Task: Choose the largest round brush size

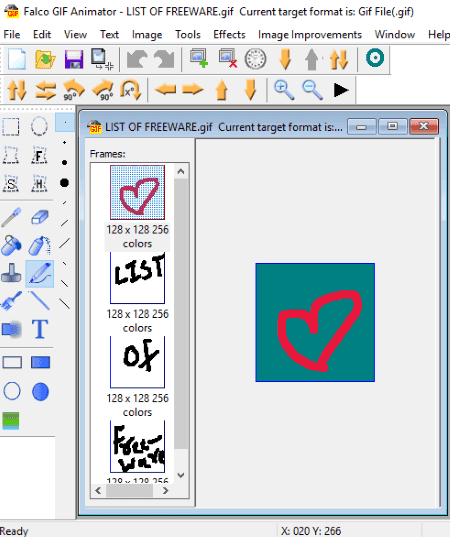Action: click(64, 183)
